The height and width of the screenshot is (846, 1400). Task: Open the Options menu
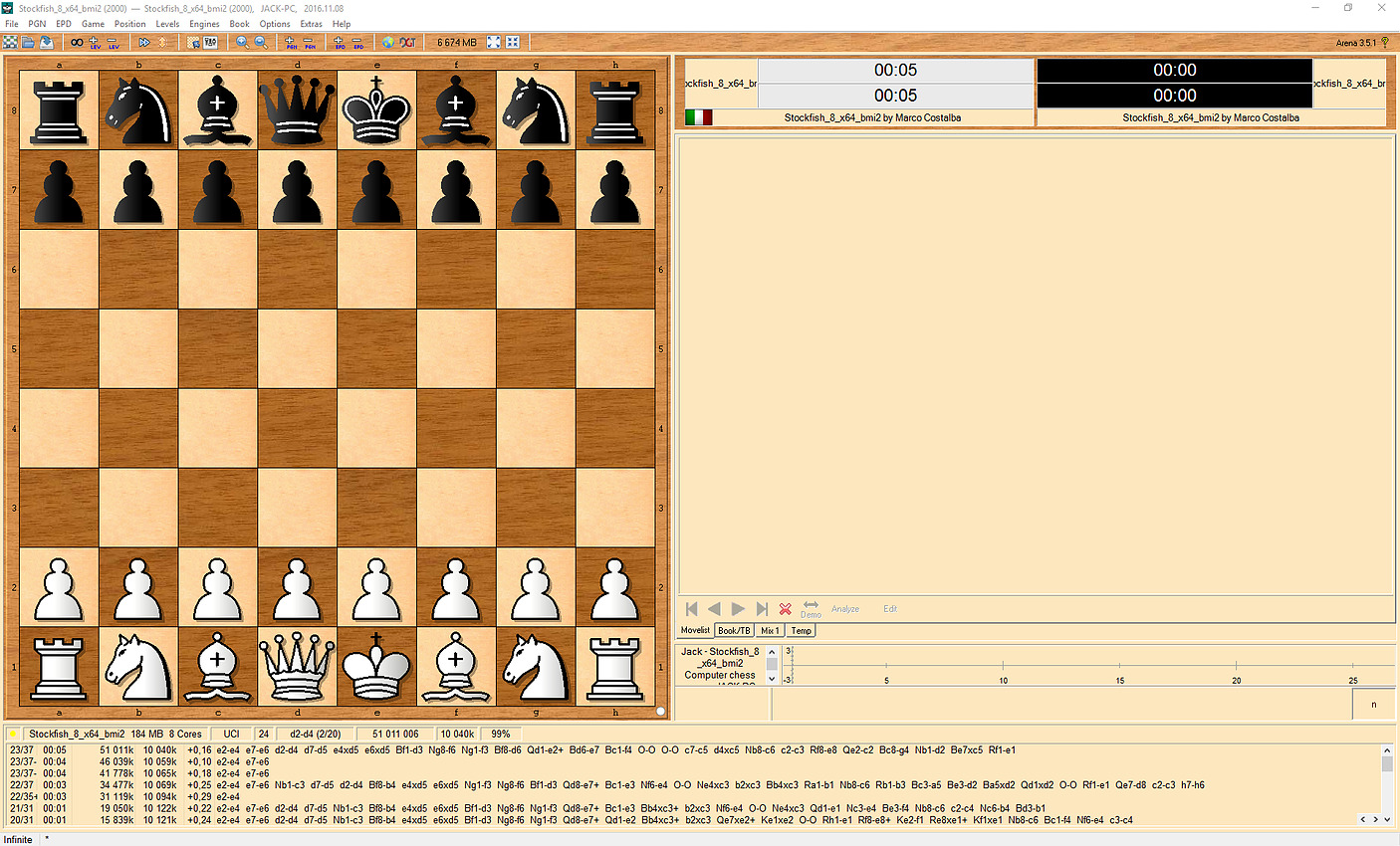click(275, 24)
